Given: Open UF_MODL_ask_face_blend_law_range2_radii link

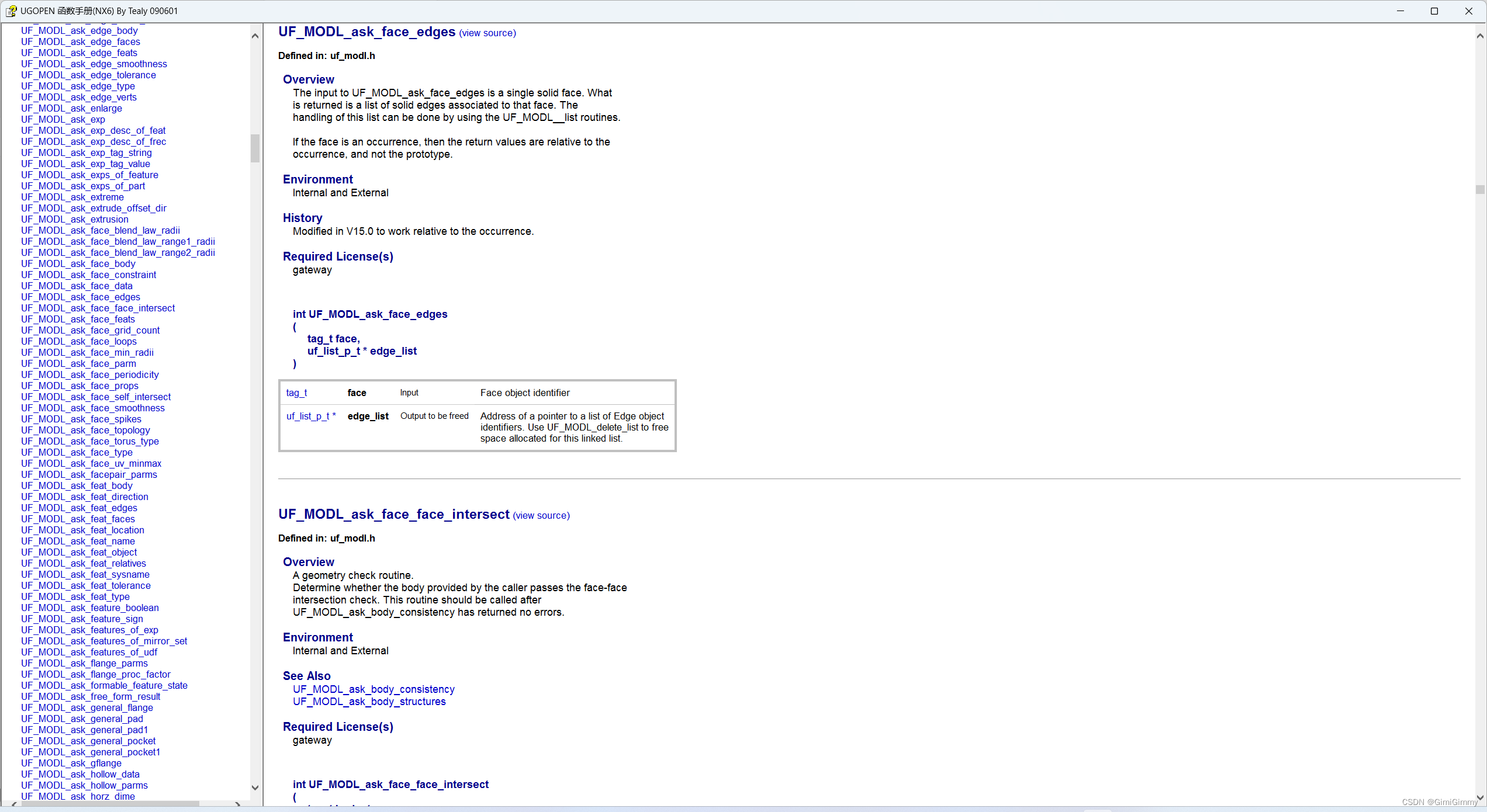Looking at the screenshot, I should click(118, 252).
